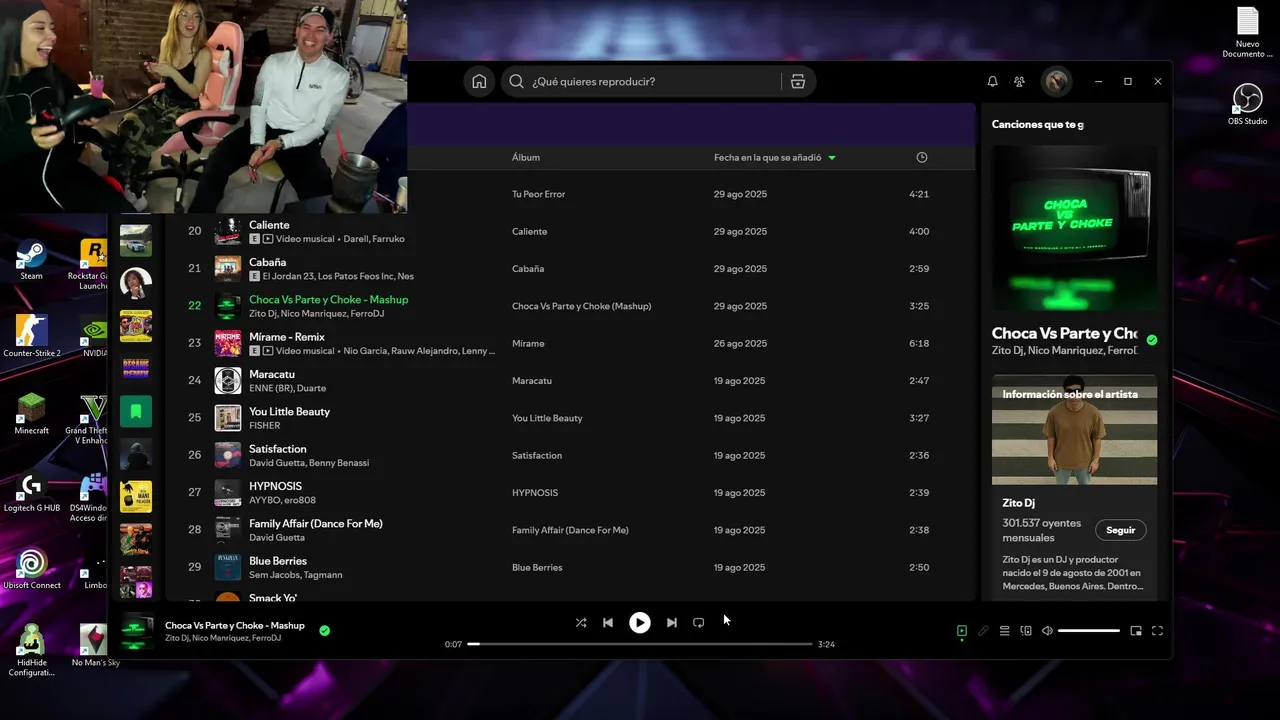
Task: Seek within the song progress bar
Action: pyautogui.click(x=640, y=644)
